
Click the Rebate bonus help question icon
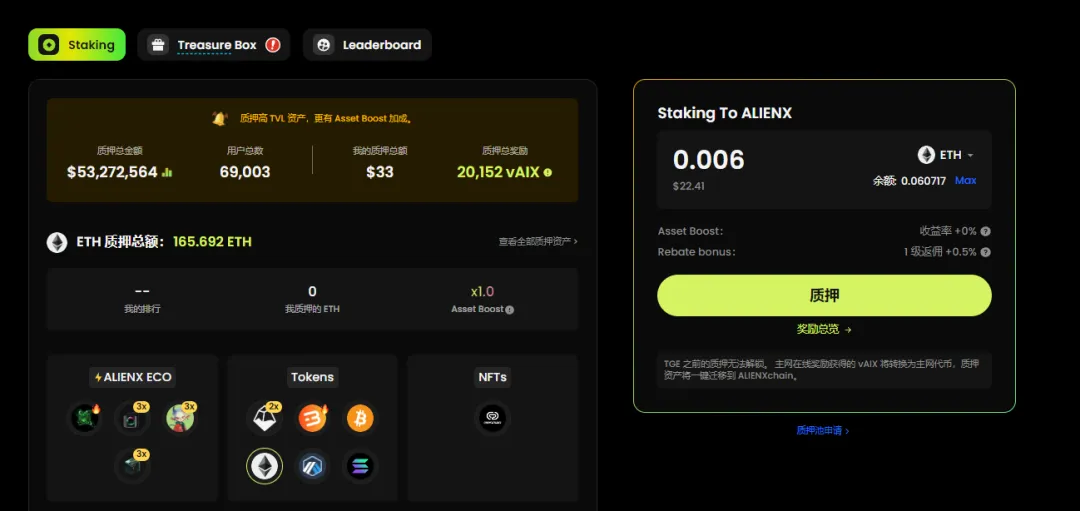(986, 252)
